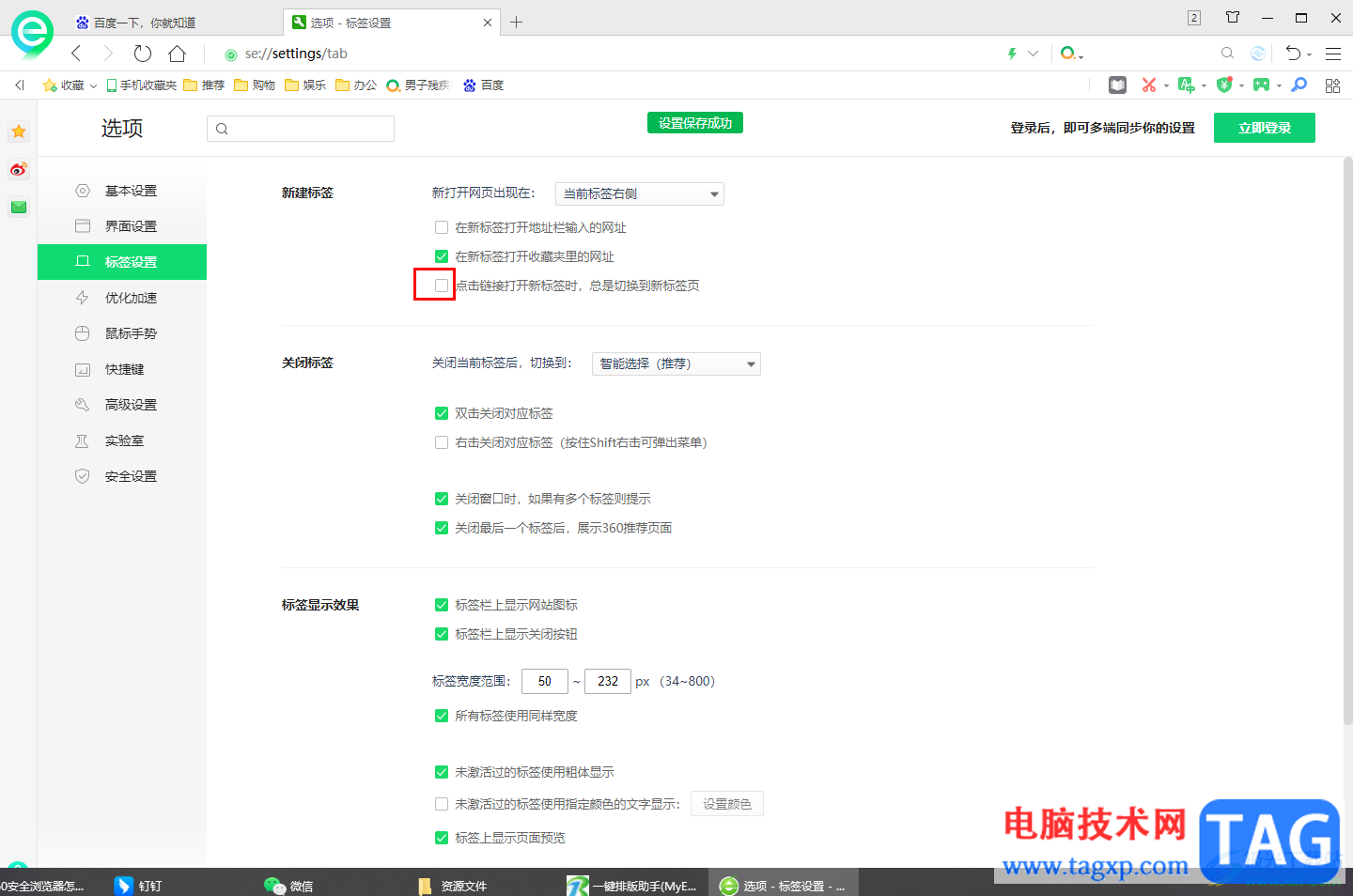1353x896 pixels.
Task: Enable switching to new tab when clicking links
Action: pyautogui.click(x=442, y=285)
